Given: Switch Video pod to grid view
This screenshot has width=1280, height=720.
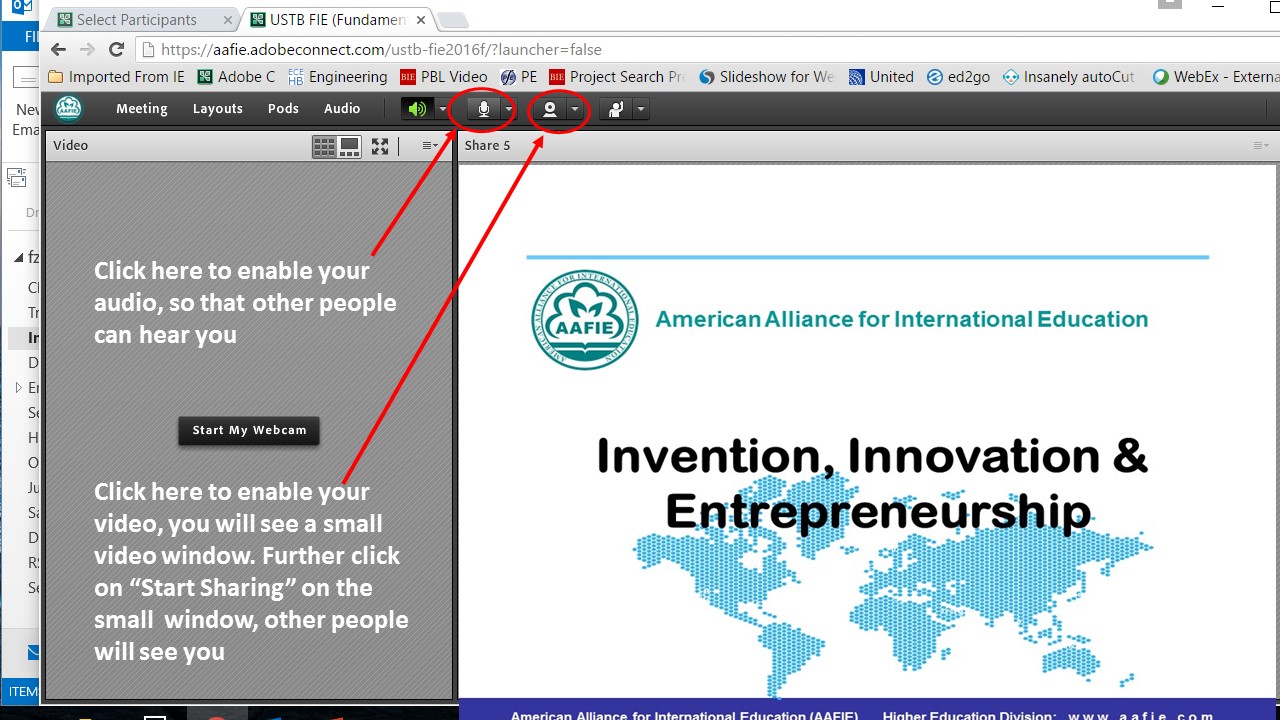Looking at the screenshot, I should coord(324,147).
